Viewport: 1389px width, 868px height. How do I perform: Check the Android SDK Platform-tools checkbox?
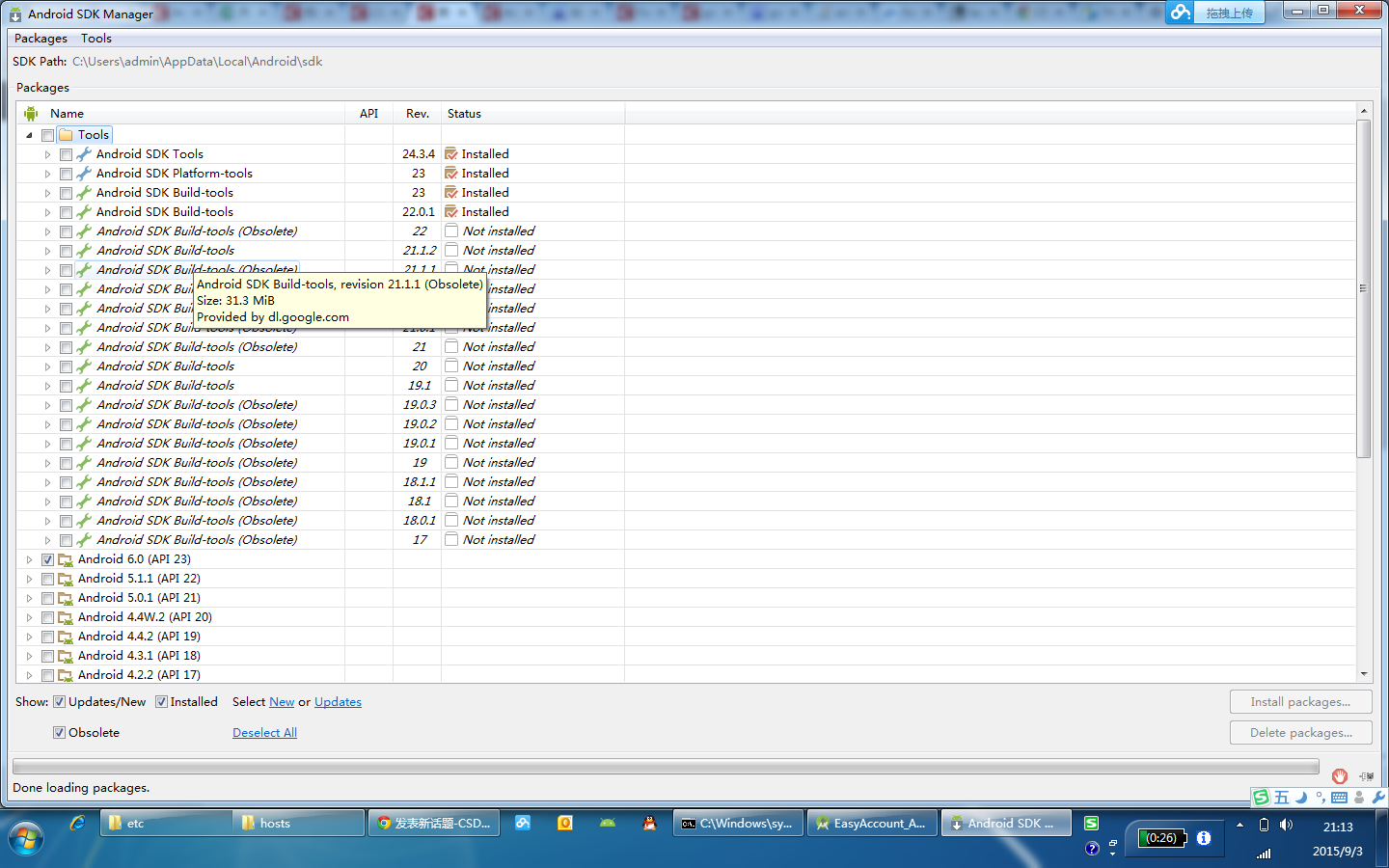click(x=66, y=174)
